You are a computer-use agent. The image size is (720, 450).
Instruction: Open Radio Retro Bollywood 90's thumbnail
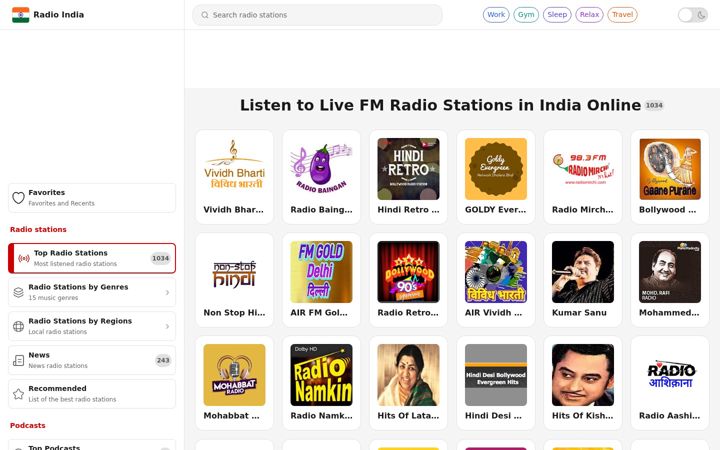coord(408,272)
